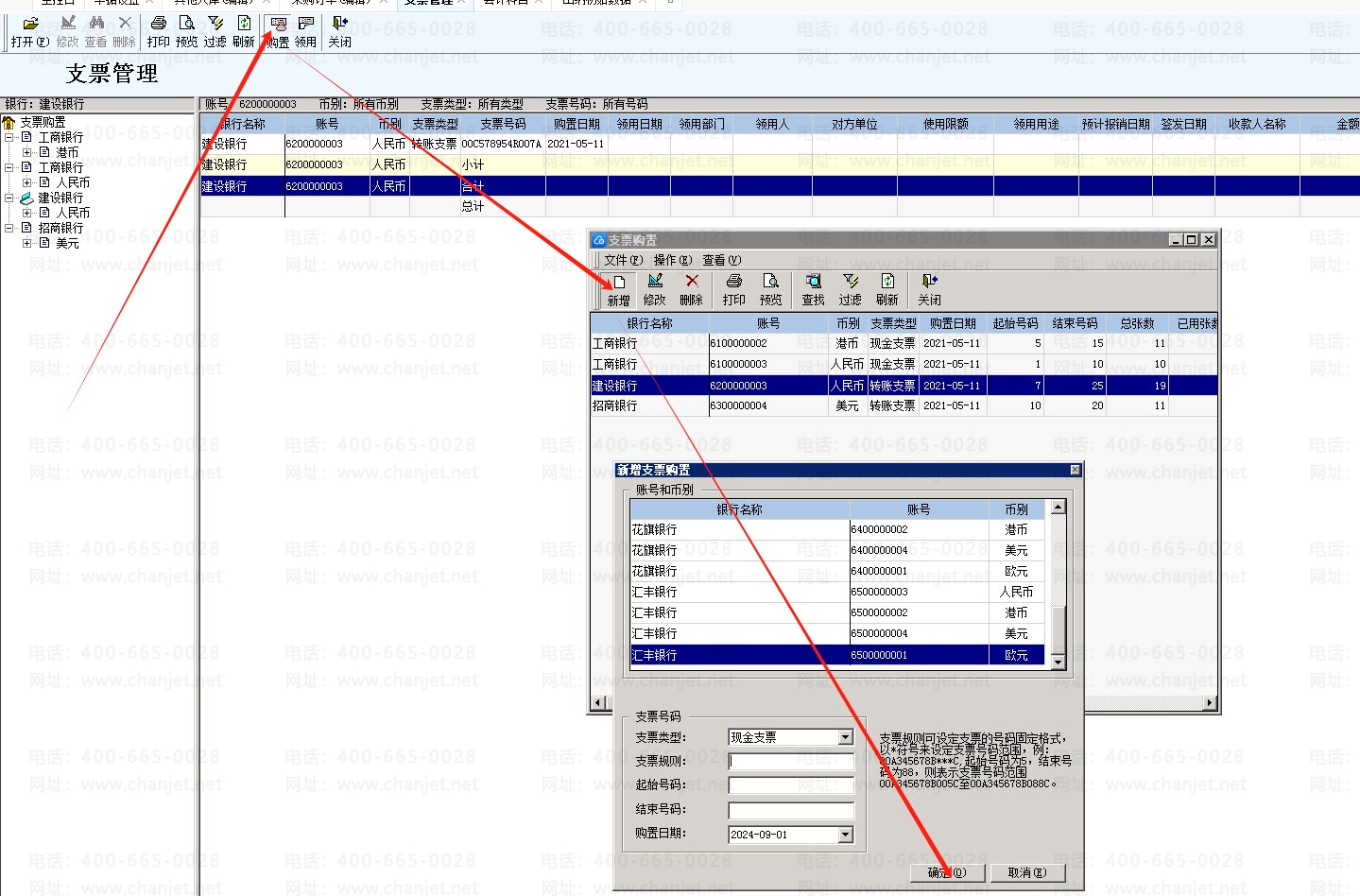Open the 操作 menu in 支票购置 window

(x=673, y=260)
